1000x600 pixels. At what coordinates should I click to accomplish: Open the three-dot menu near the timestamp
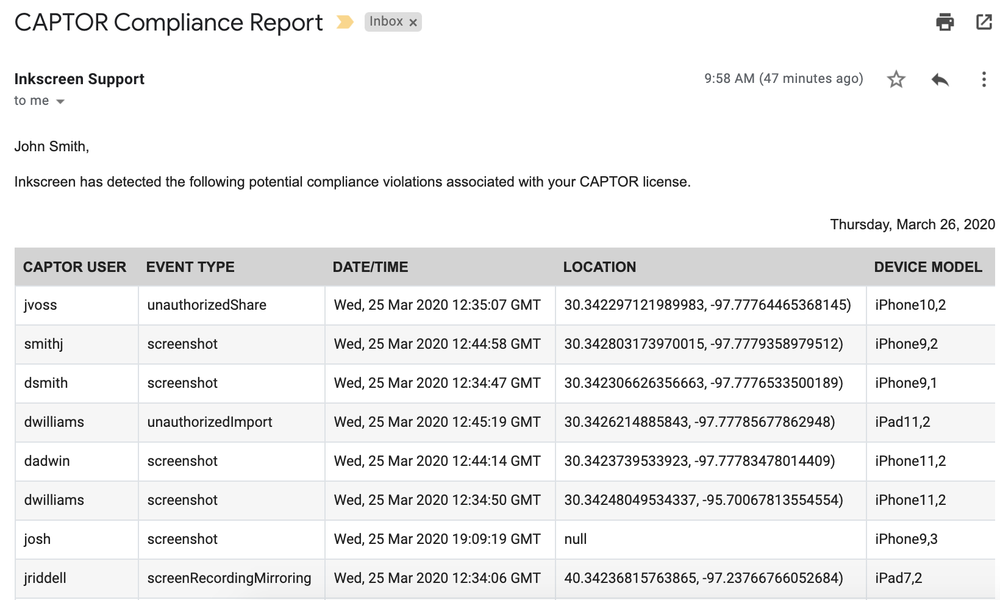coord(984,78)
